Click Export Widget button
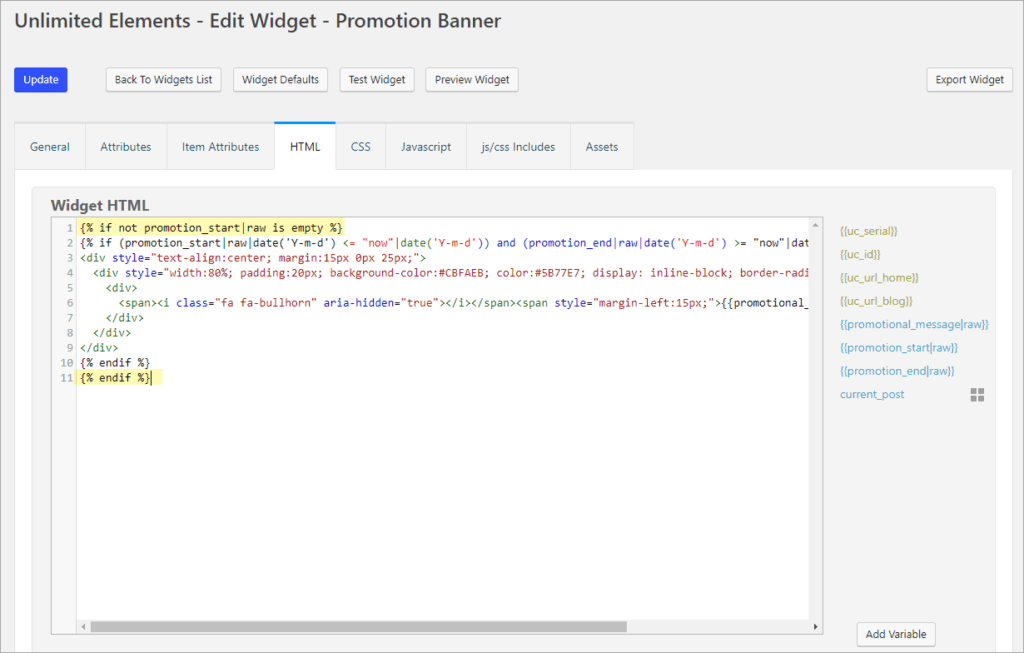 click(x=969, y=80)
